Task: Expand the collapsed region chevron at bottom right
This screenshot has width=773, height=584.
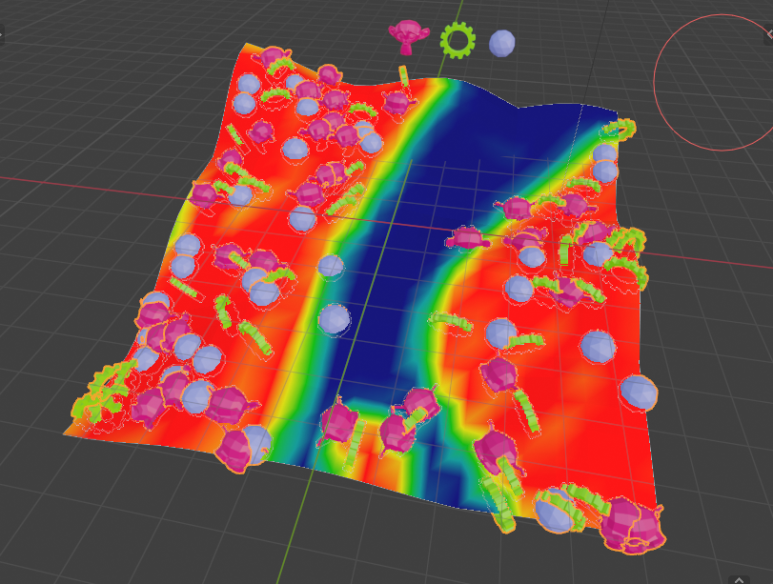Action: tap(738, 580)
